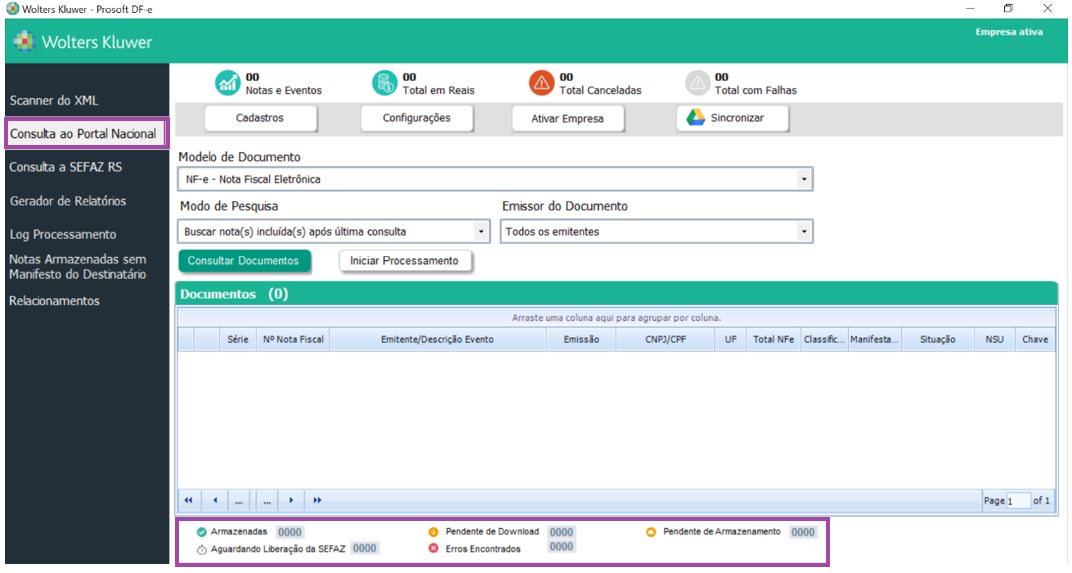Click the Wolters Kluwer logo icon
Viewport: 1072px width, 573px height.
pos(24,42)
